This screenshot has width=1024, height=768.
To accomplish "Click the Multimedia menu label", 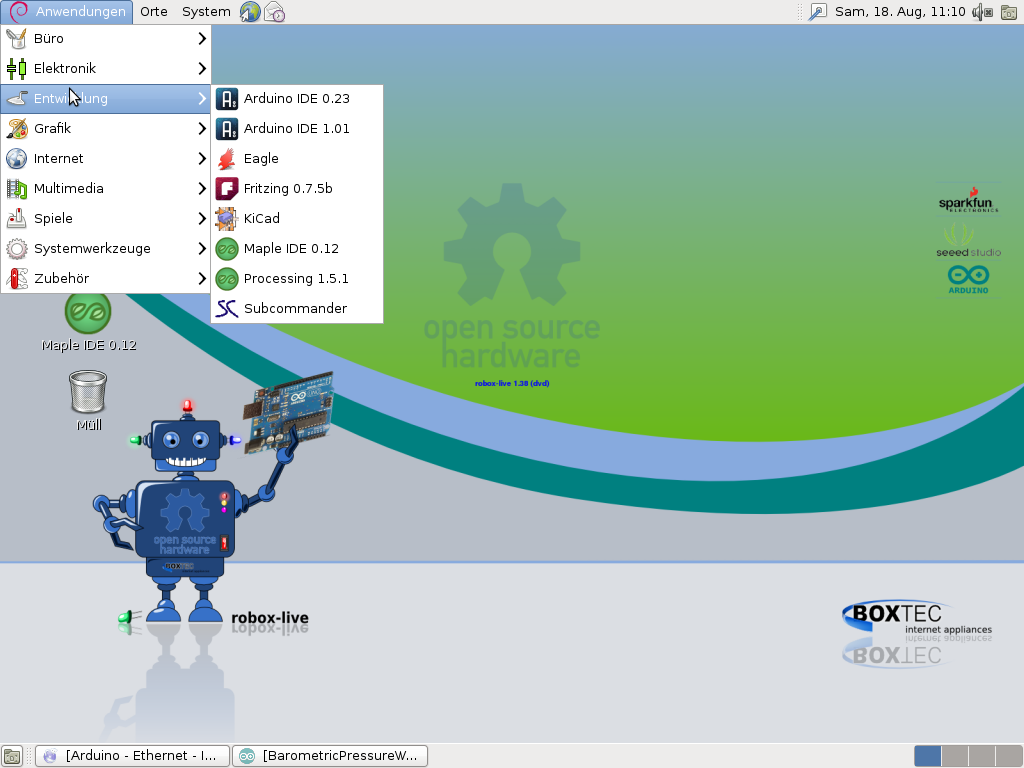I will click(69, 189).
